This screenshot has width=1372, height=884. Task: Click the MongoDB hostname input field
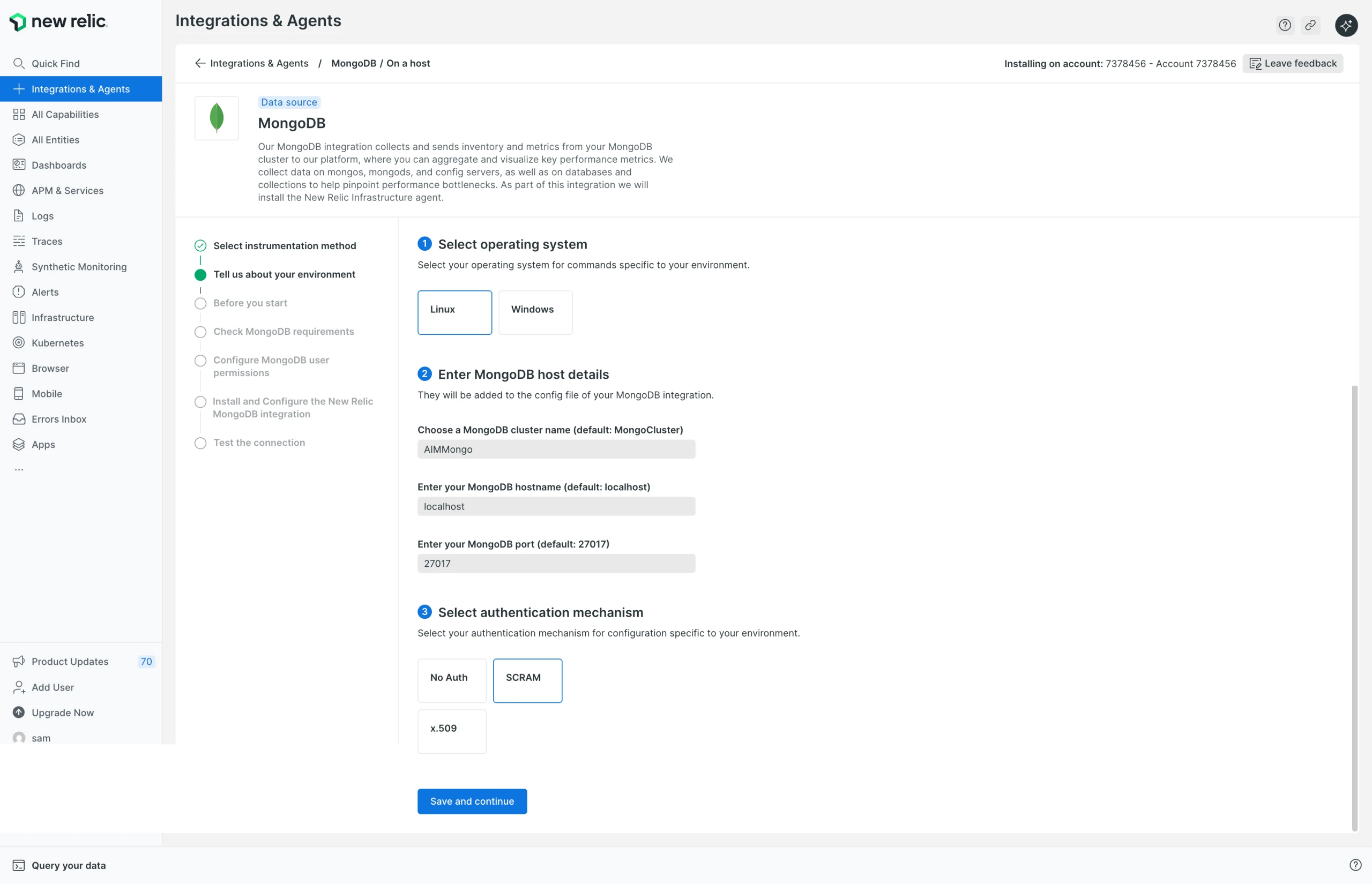(556, 506)
